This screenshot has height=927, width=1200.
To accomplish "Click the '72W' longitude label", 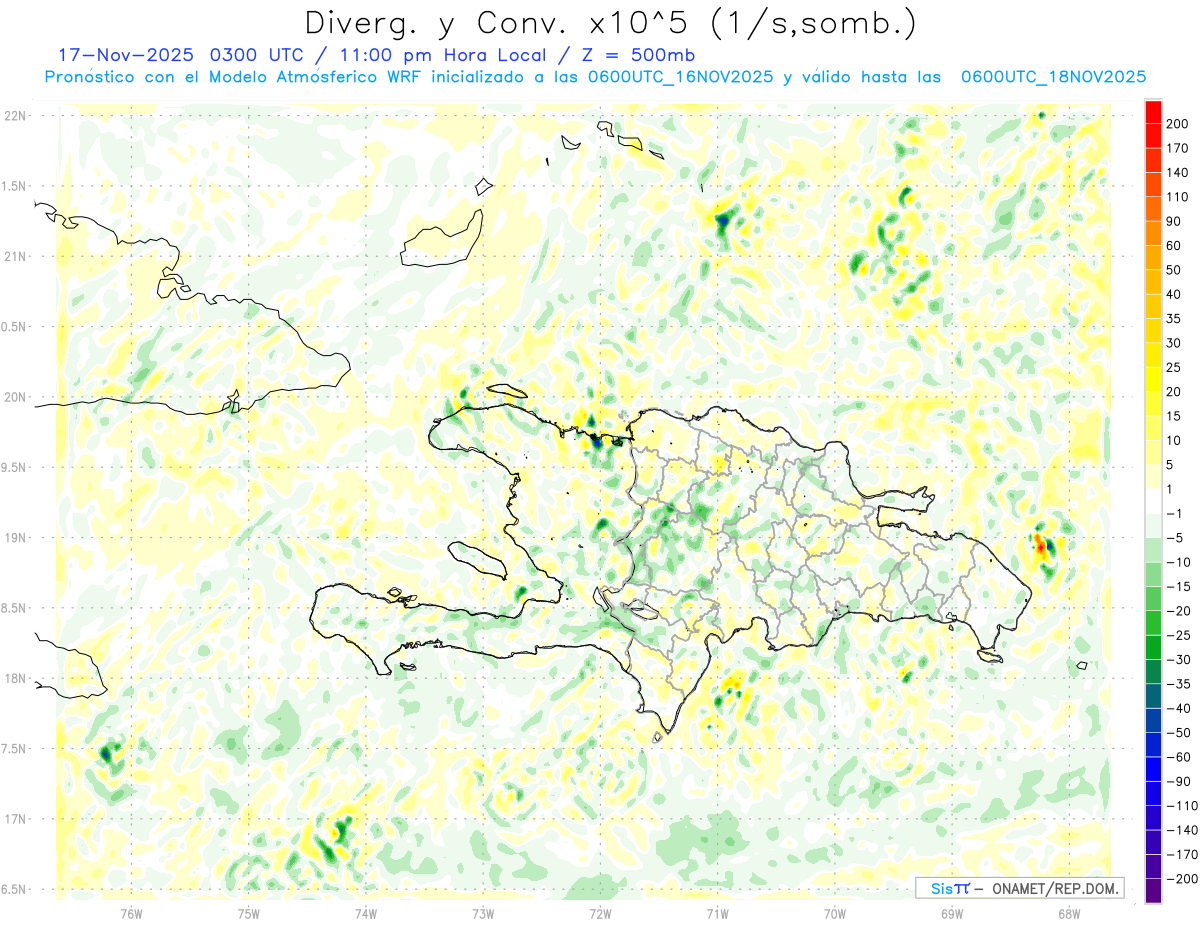I will point(600,913).
